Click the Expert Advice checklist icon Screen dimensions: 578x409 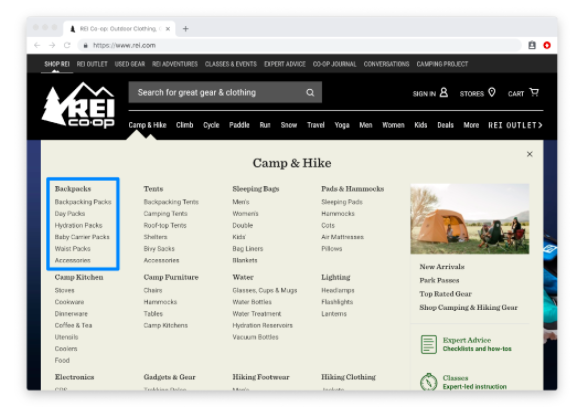429,344
